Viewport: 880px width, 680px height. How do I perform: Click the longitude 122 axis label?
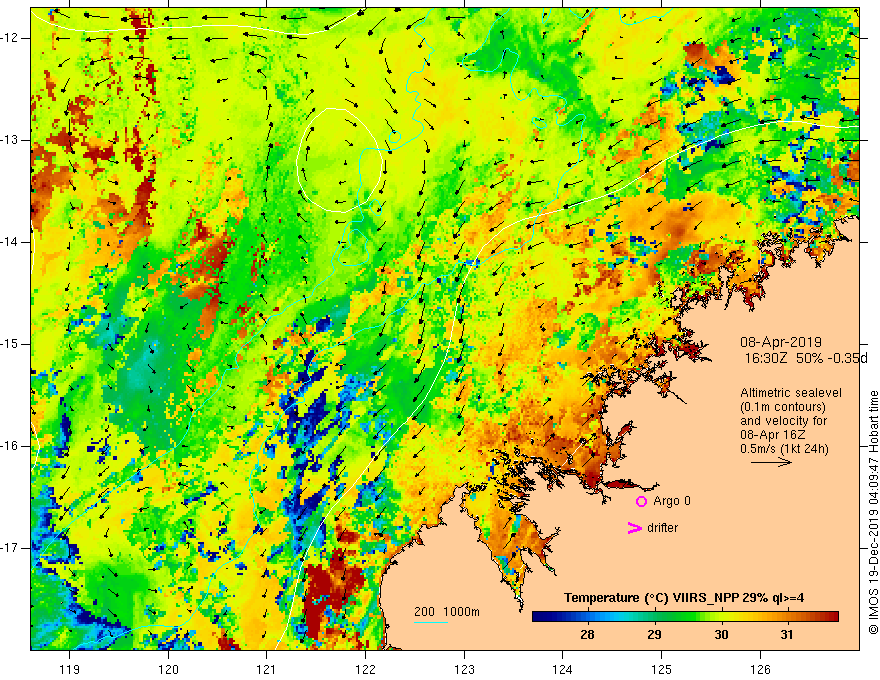365,669
